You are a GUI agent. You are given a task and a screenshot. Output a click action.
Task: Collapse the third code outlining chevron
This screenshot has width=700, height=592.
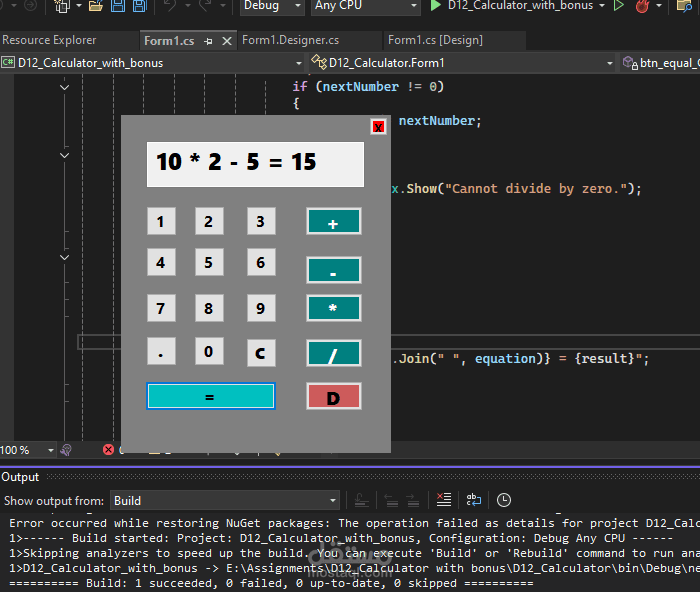point(64,258)
